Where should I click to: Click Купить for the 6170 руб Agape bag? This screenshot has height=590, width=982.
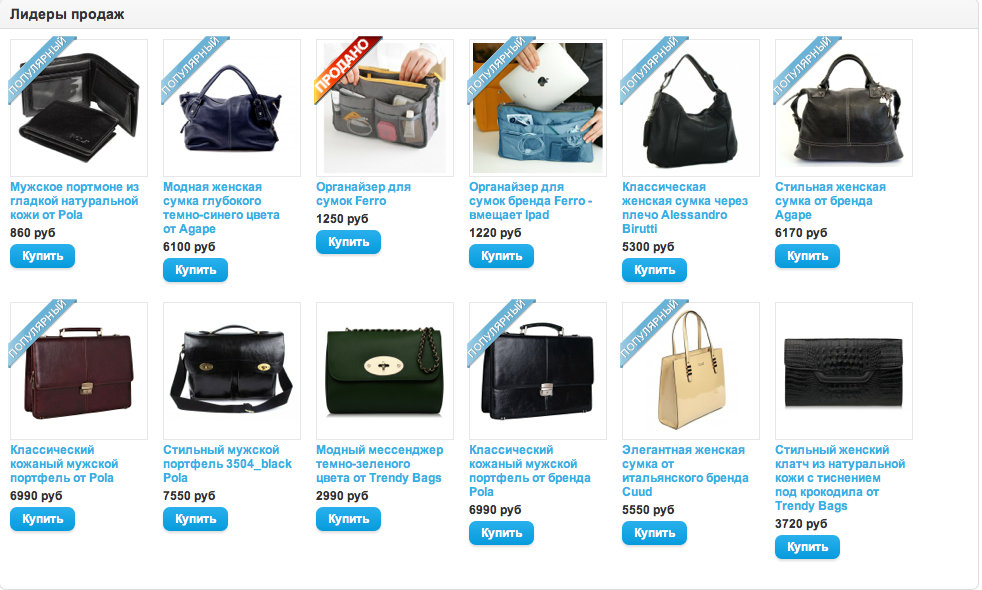tap(807, 256)
